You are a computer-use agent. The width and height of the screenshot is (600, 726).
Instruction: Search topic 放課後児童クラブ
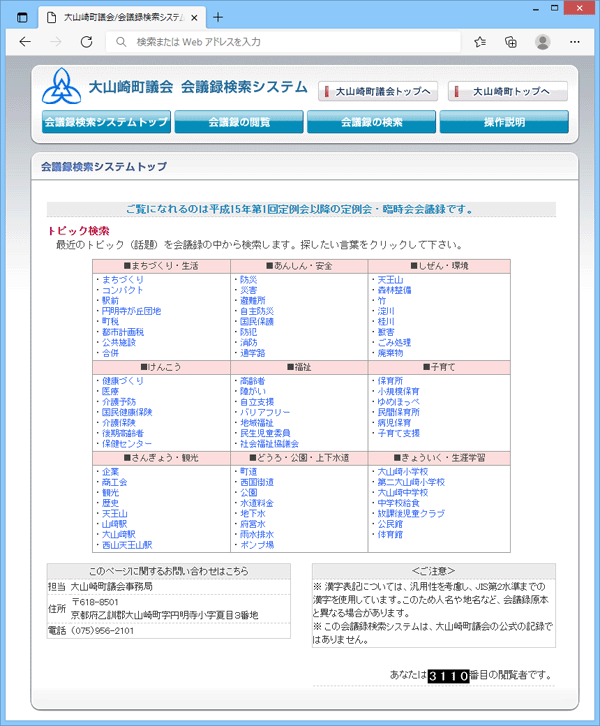pyautogui.click(x=411, y=513)
